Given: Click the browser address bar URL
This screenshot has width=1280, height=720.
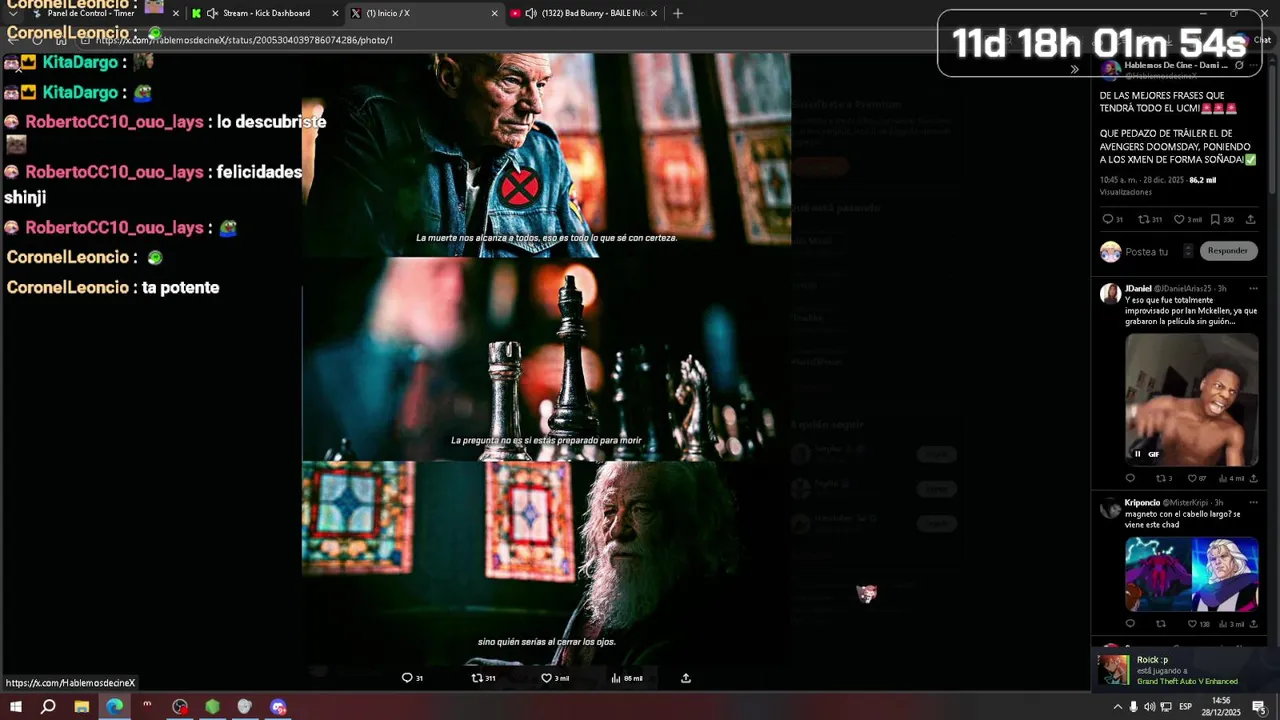Looking at the screenshot, I should pos(245,40).
